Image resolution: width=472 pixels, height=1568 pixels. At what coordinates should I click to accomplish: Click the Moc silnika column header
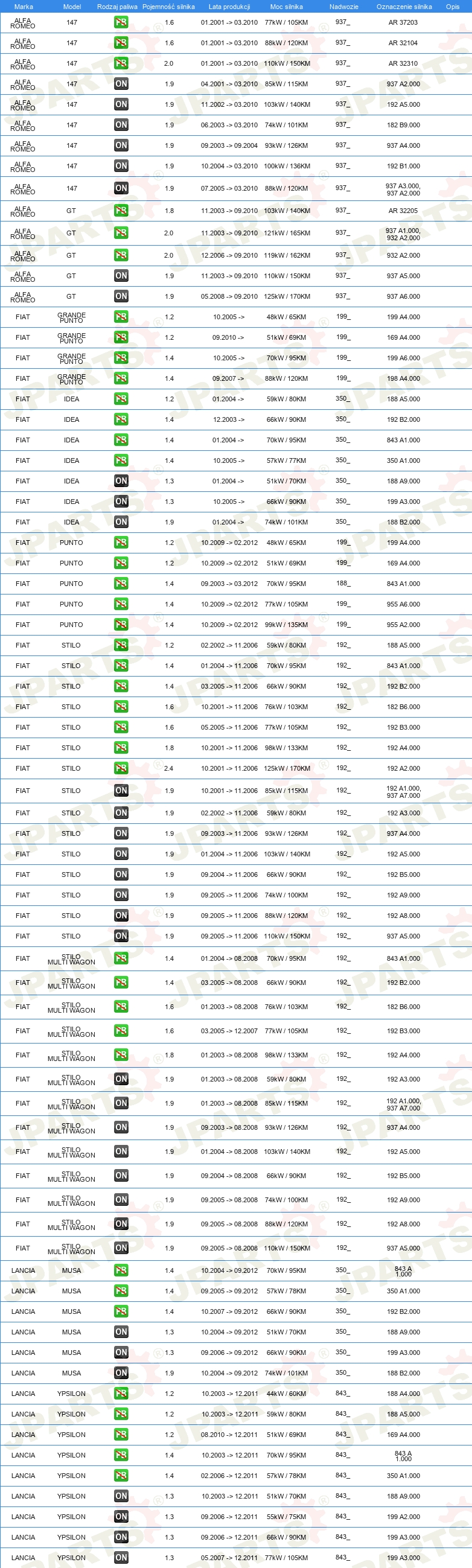pos(286,7)
